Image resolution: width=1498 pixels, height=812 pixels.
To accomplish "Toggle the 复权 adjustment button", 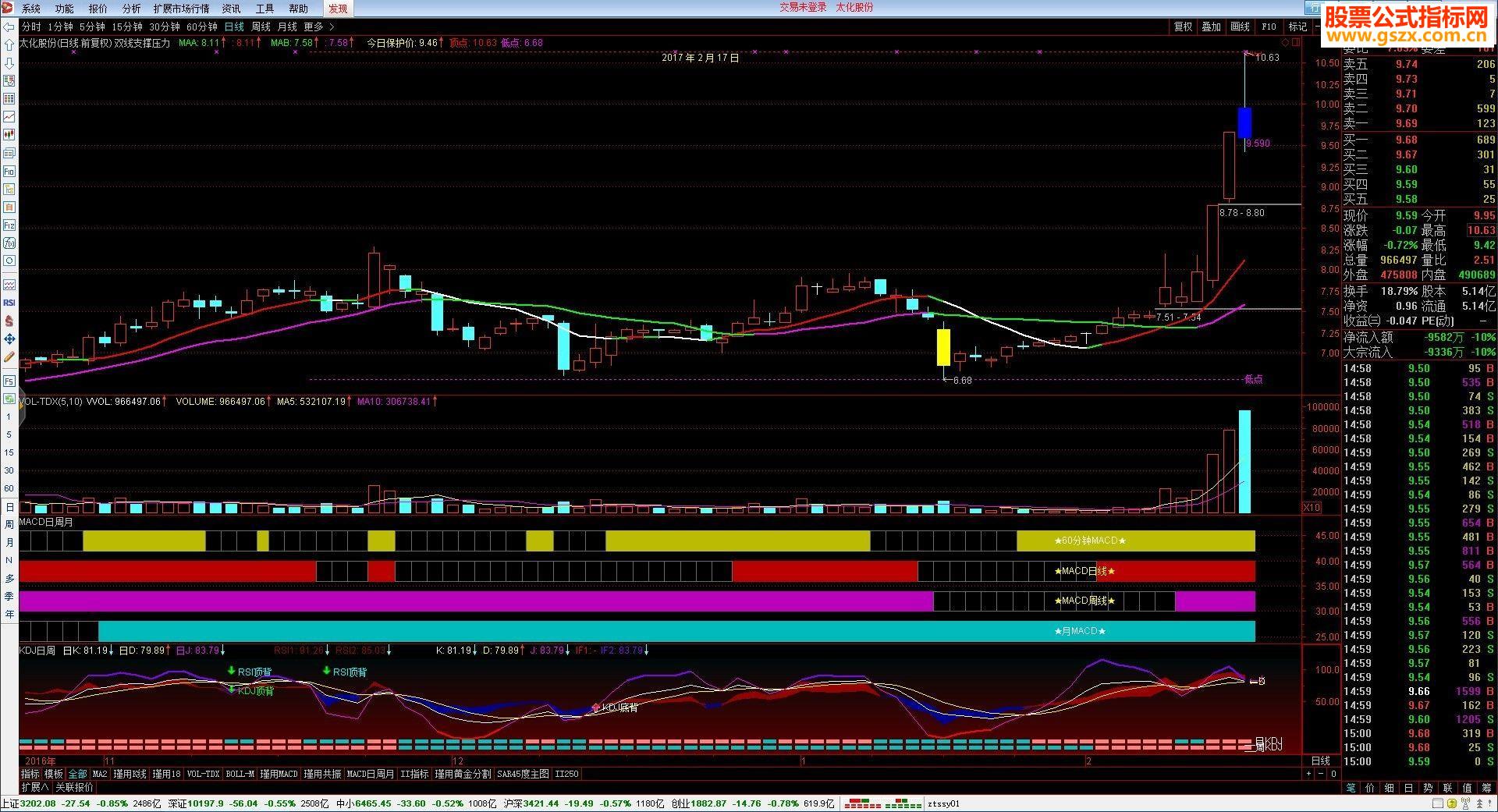I will pos(1183,27).
